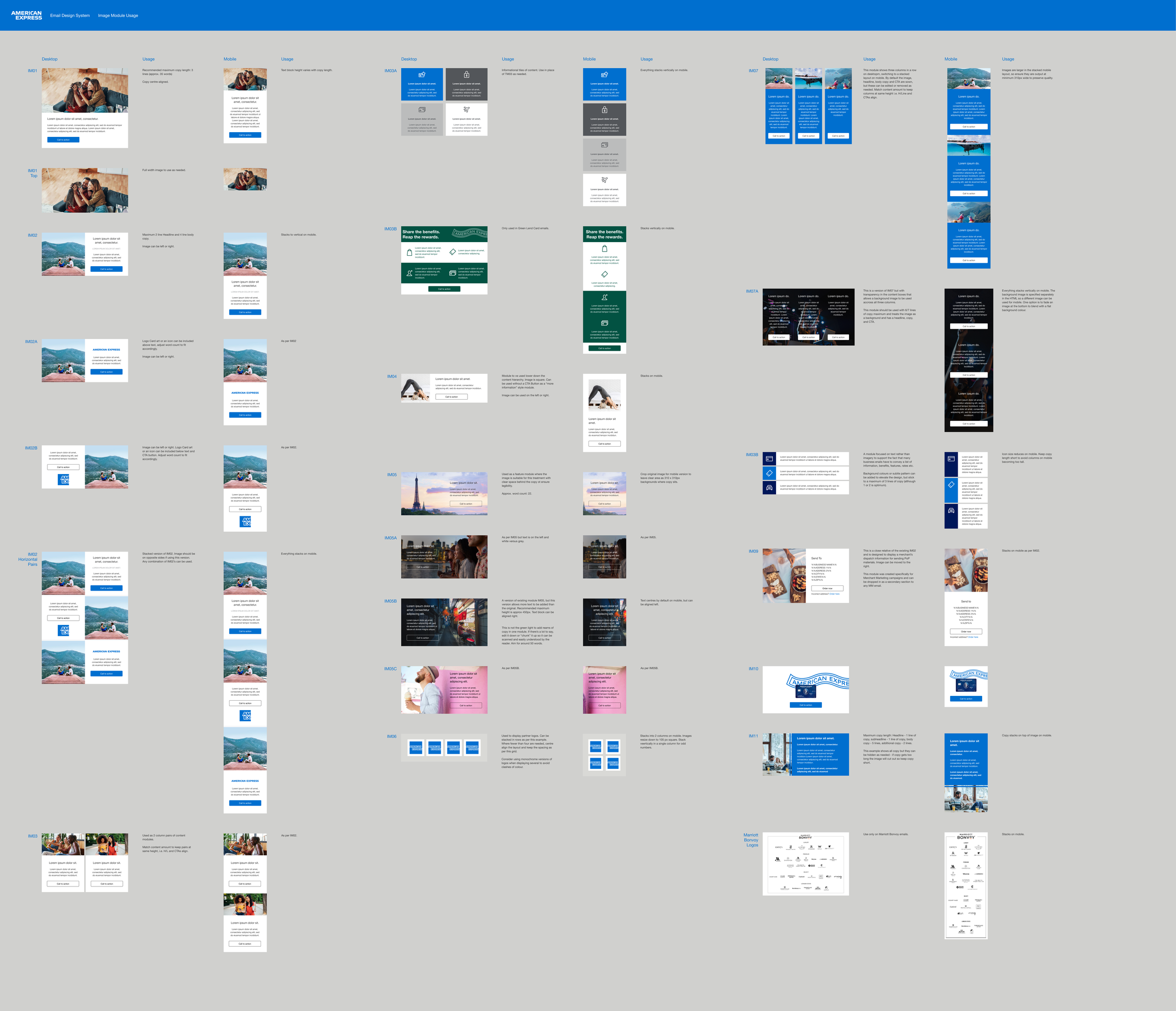Image resolution: width=1176 pixels, height=1011 pixels.
Task: Click the add-person icon in green IM03B mobile module
Action: [x=604, y=297]
